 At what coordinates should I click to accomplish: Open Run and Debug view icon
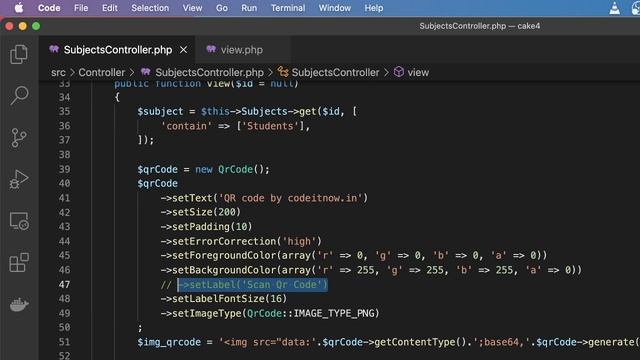point(19,179)
